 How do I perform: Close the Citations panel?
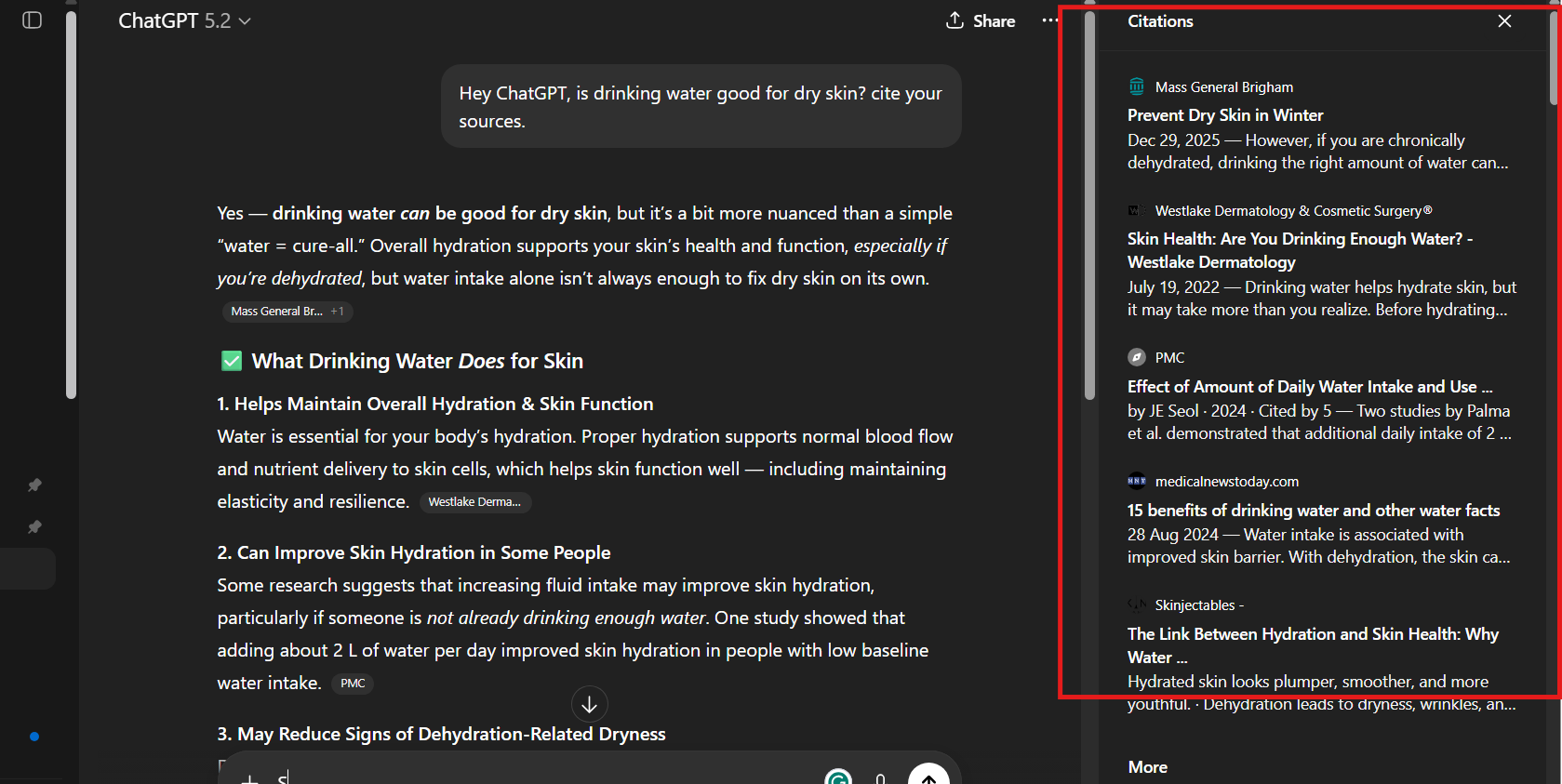pyautogui.click(x=1504, y=21)
